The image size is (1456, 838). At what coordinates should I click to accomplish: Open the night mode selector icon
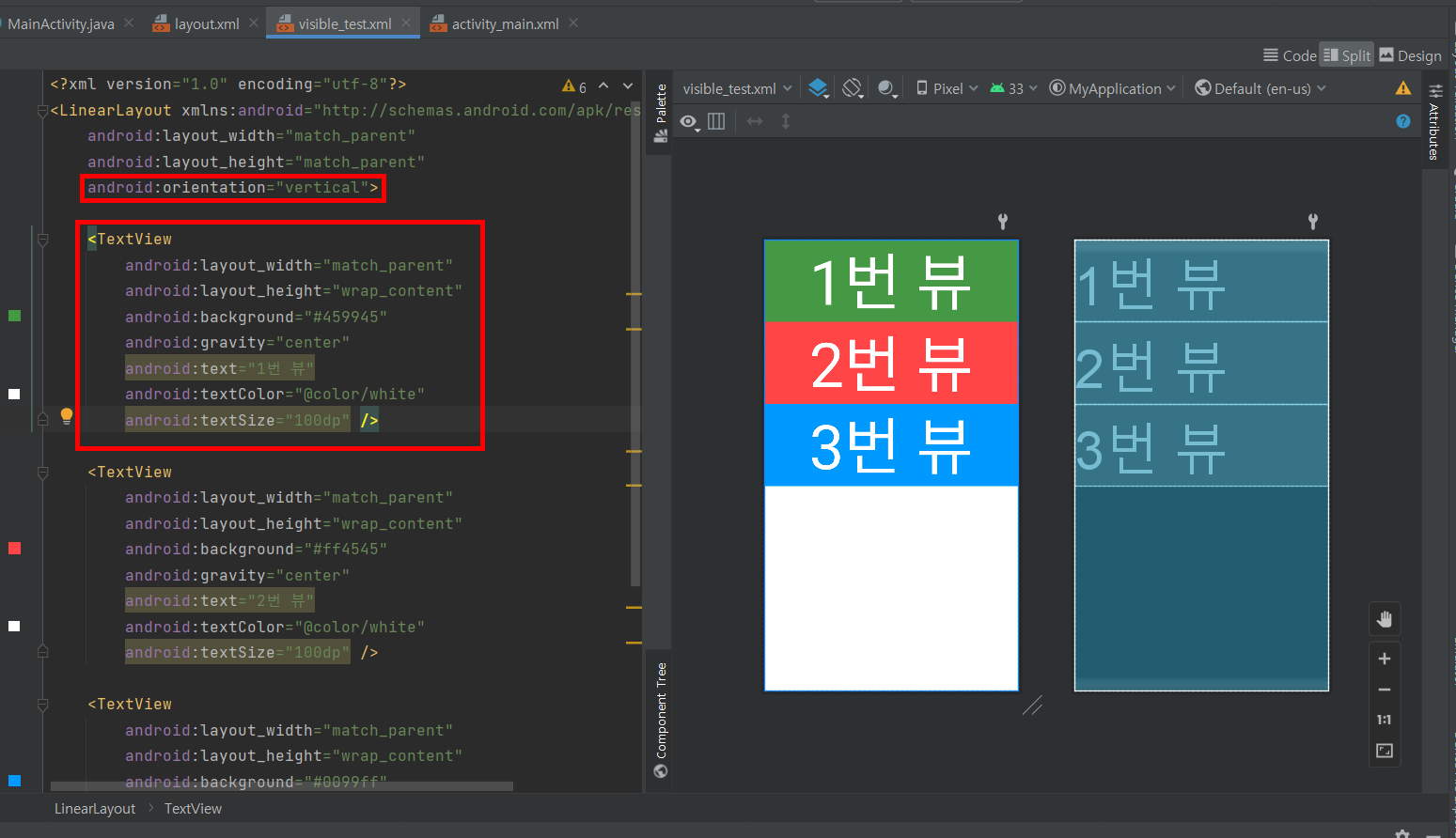(887, 88)
